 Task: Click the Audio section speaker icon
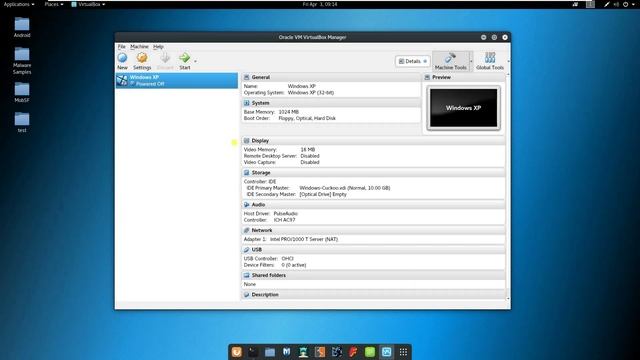247,204
